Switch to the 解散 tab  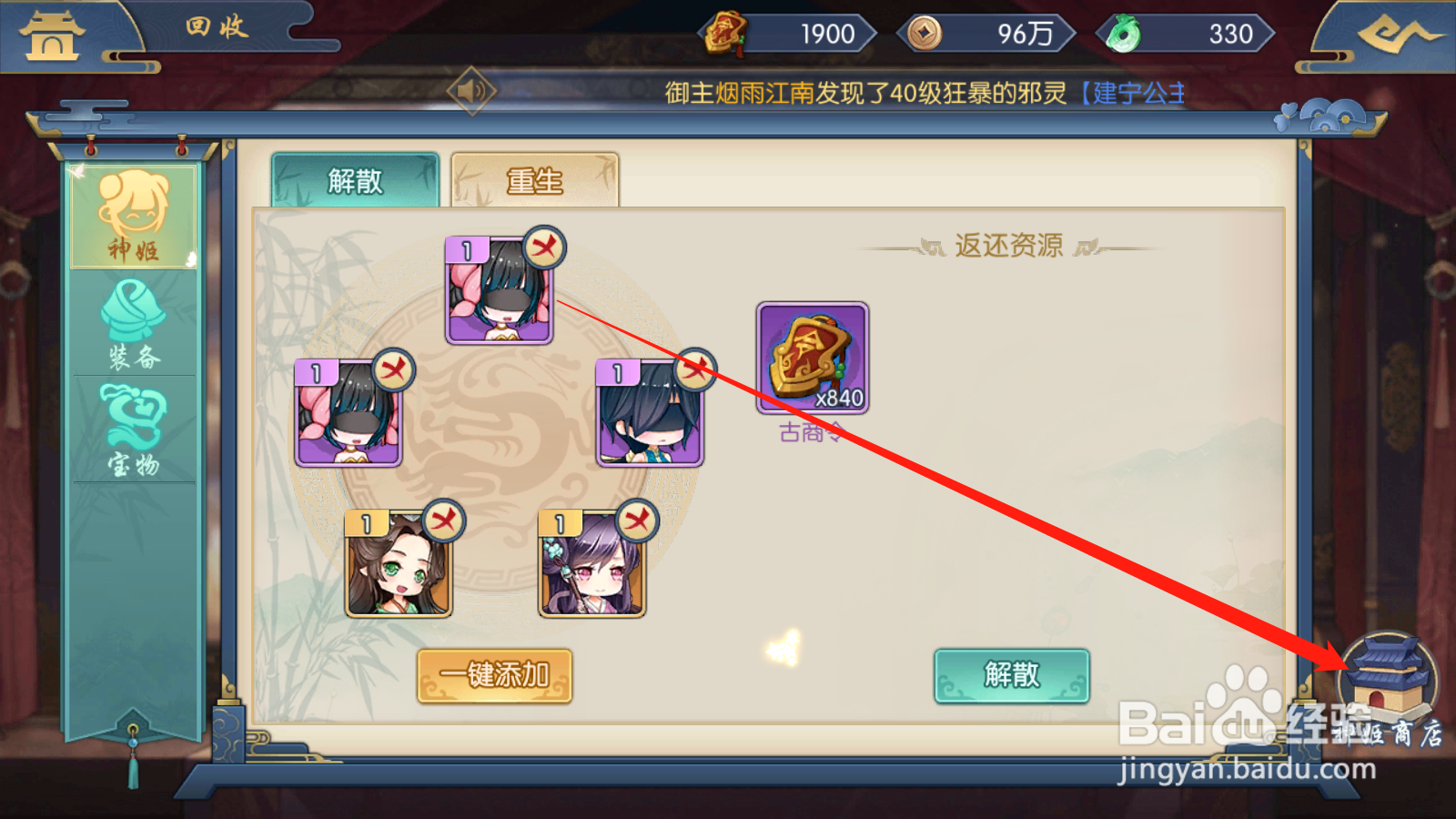click(x=355, y=180)
